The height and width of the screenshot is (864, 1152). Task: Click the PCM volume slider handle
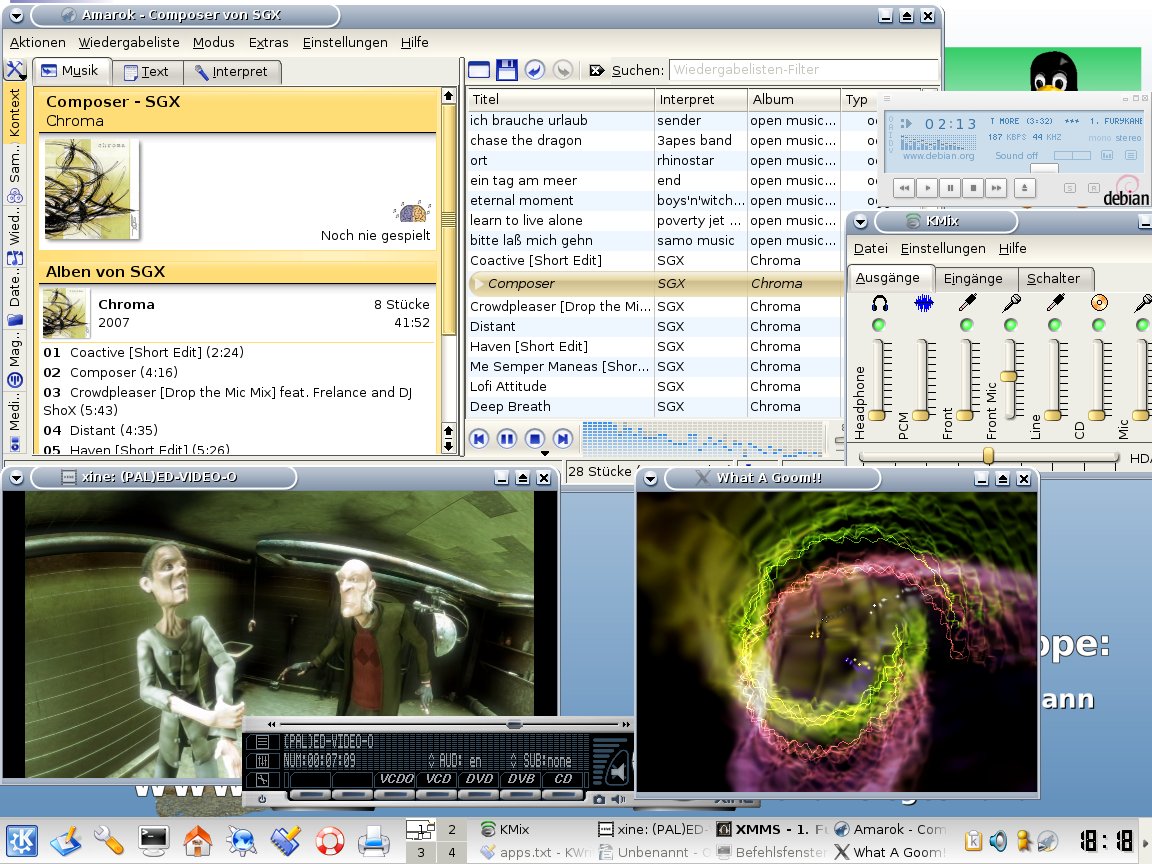[x=921, y=415]
